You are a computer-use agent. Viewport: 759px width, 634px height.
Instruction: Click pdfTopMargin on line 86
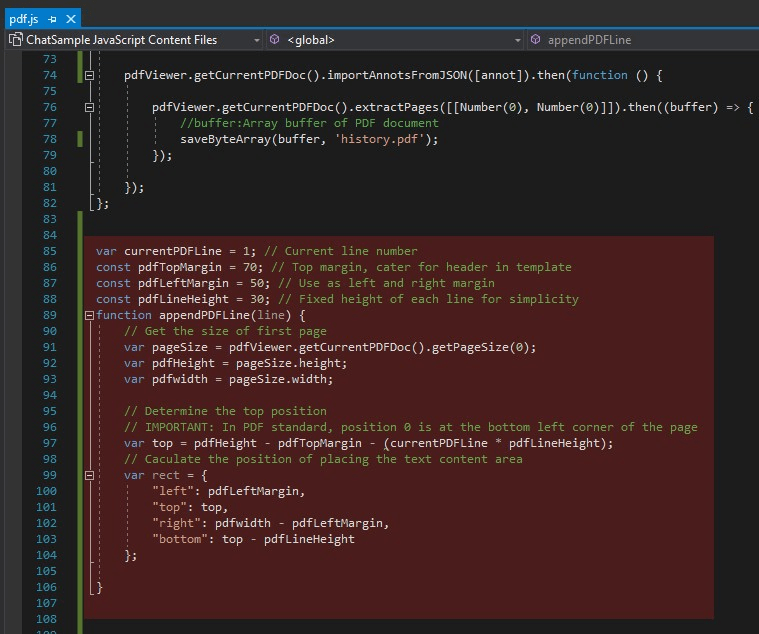click(x=180, y=267)
